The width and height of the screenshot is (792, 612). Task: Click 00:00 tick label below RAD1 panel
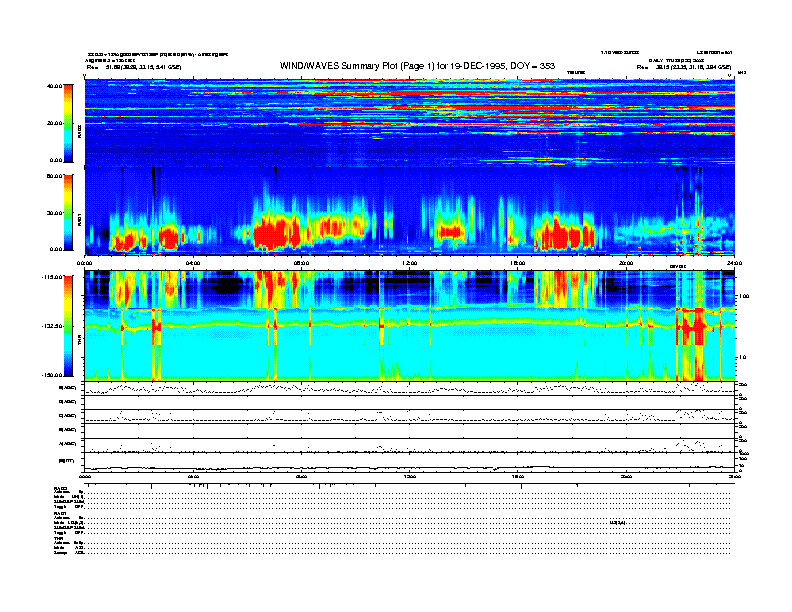click(85, 263)
